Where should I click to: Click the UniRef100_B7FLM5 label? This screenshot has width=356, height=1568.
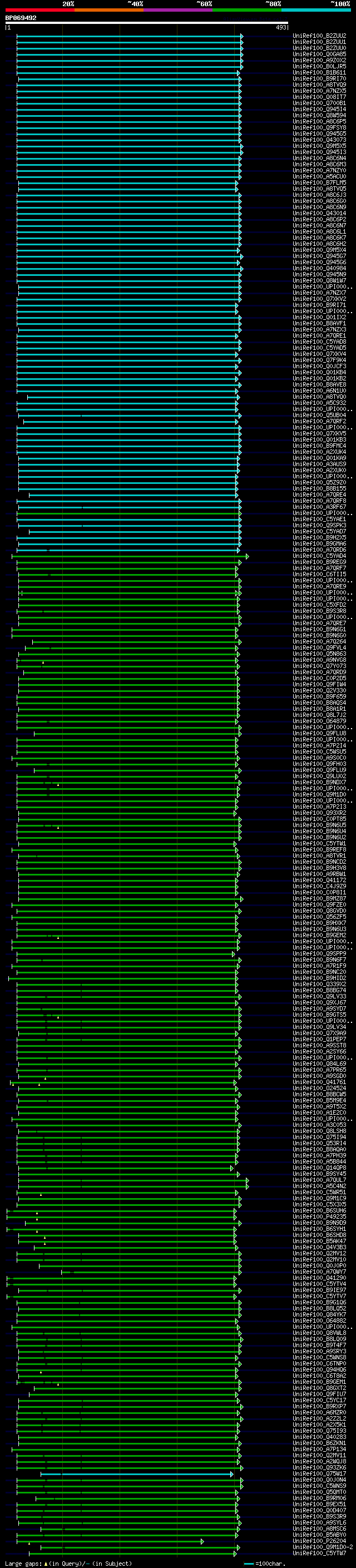(x=319, y=182)
